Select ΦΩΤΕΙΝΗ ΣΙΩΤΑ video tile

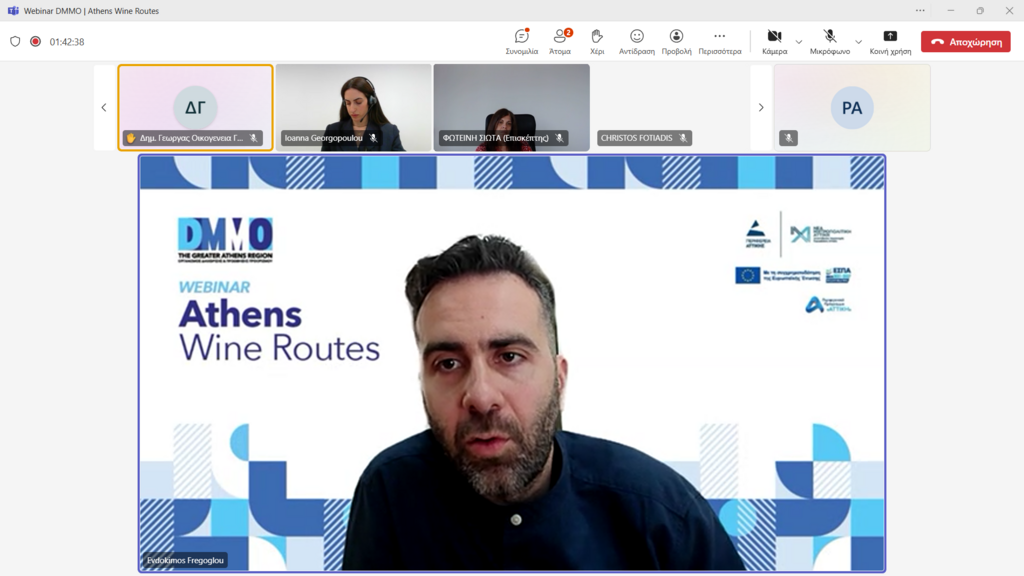(x=511, y=108)
